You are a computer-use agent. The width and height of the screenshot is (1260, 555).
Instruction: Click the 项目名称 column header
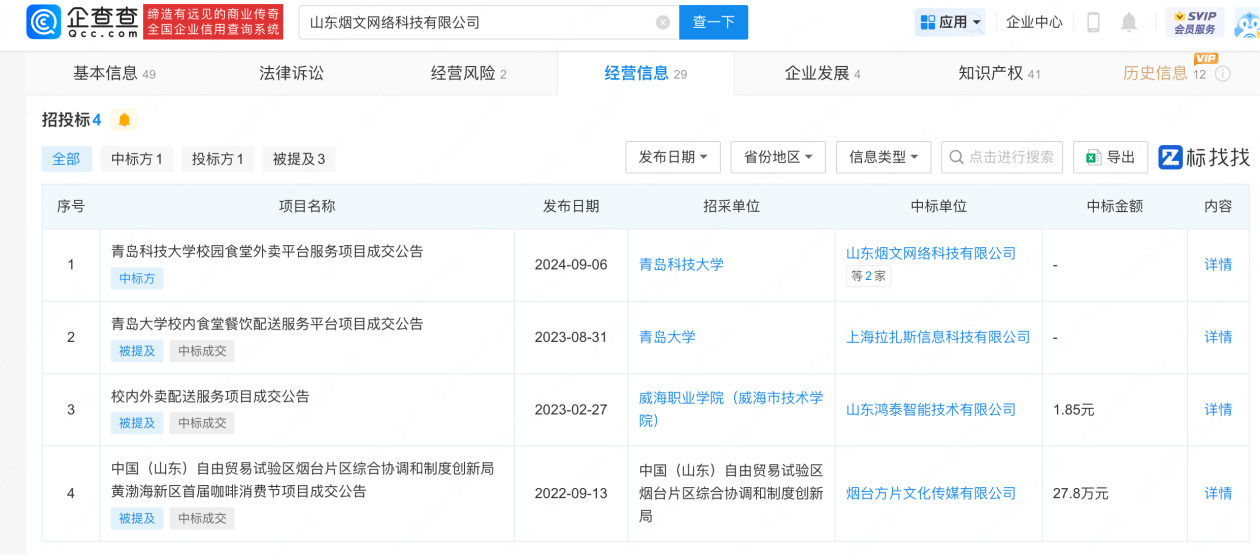click(307, 206)
